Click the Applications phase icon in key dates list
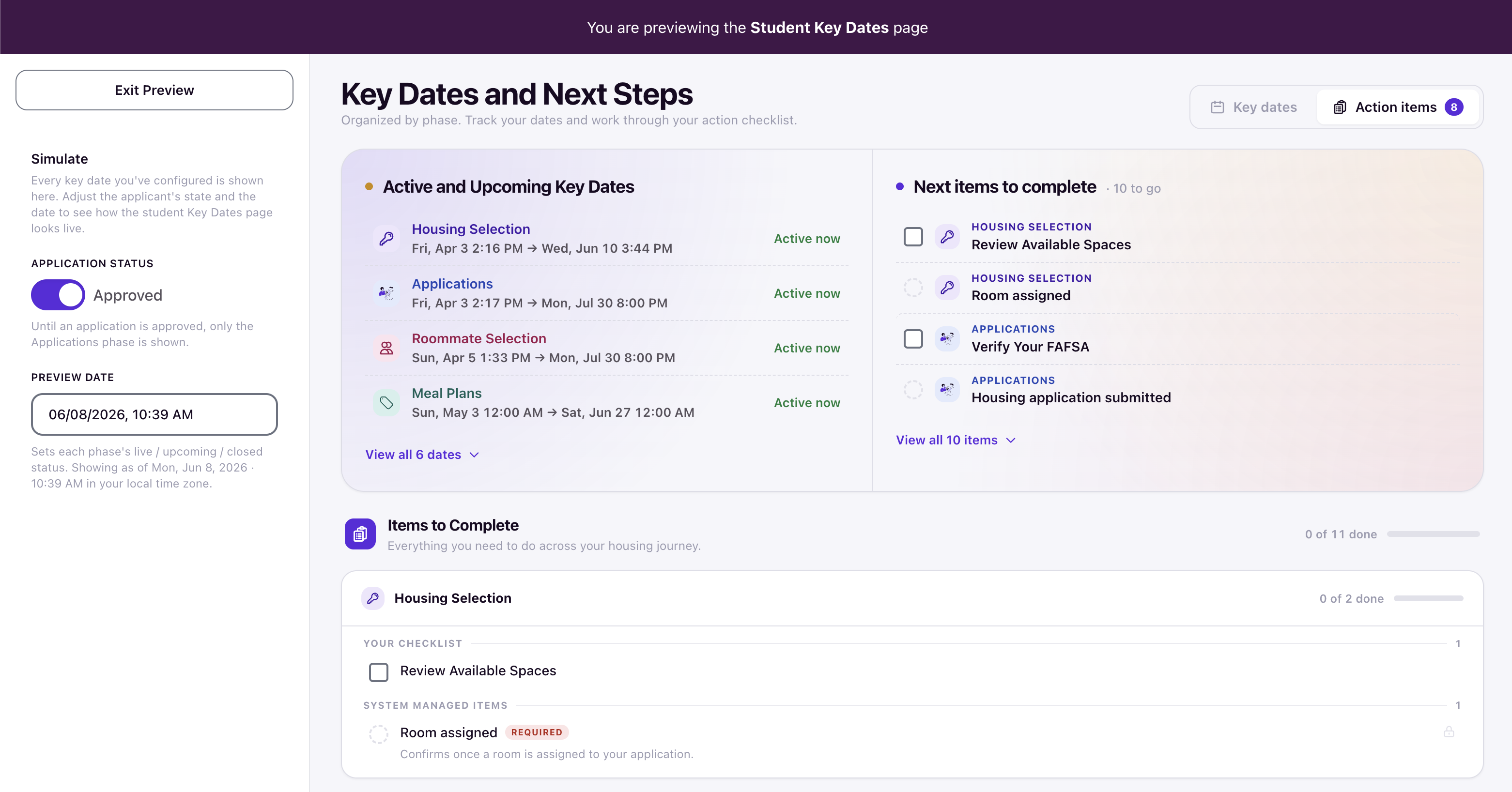 click(x=386, y=293)
